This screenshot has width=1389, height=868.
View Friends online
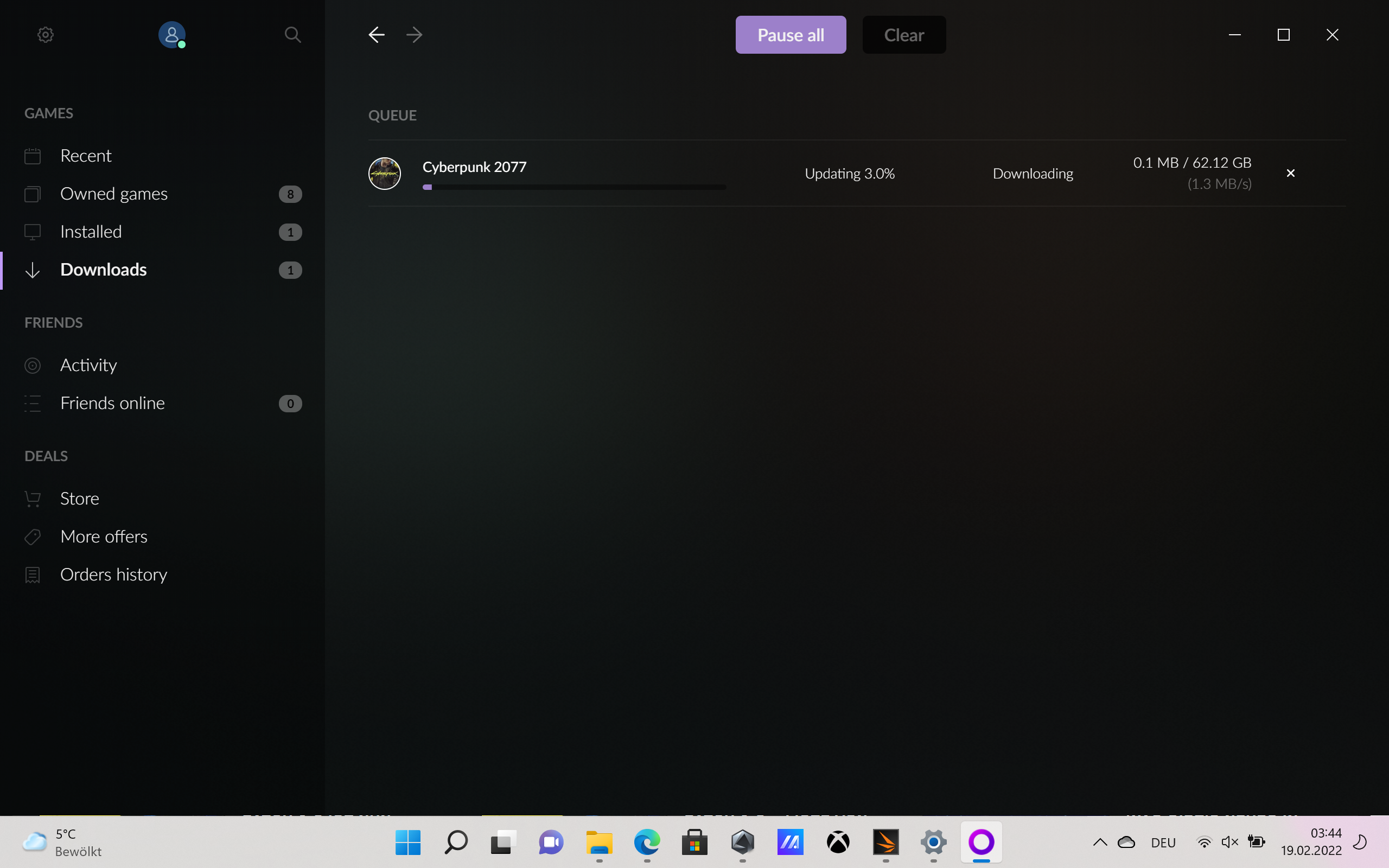coord(162,403)
